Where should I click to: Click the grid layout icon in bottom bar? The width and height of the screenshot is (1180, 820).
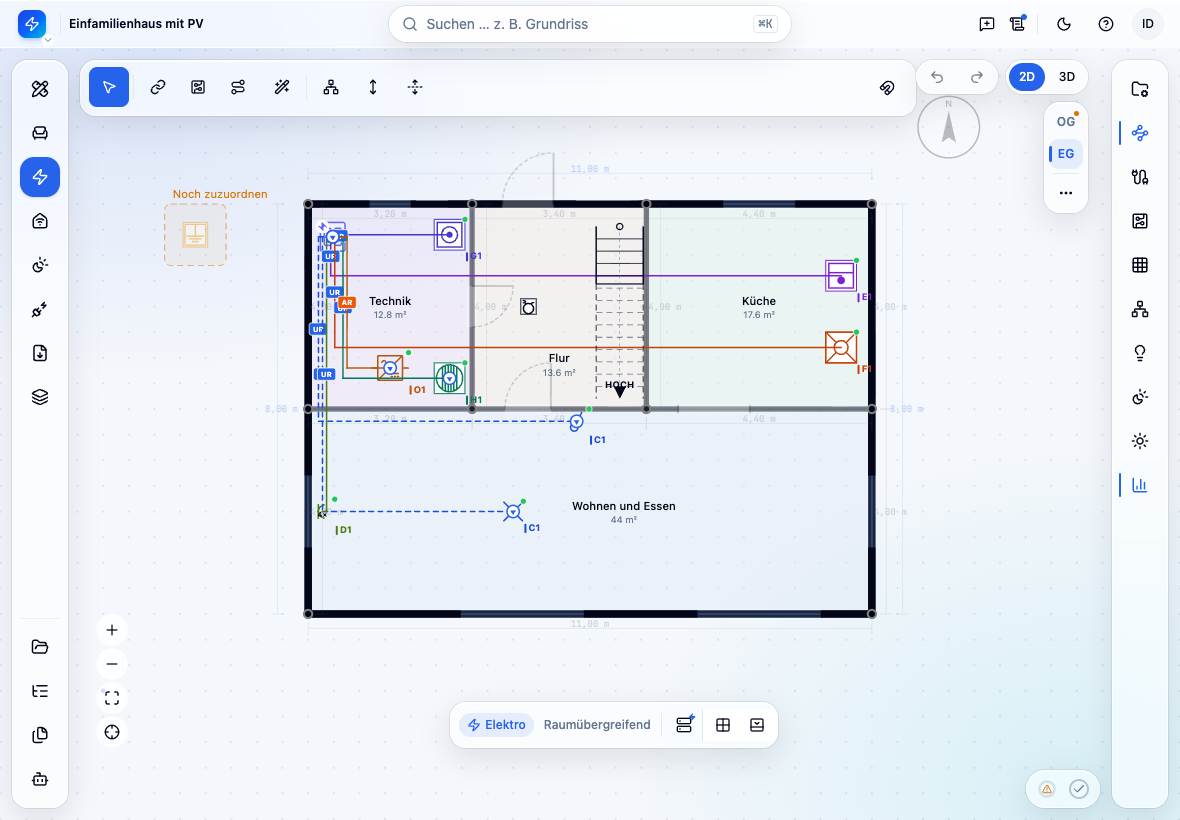(722, 724)
